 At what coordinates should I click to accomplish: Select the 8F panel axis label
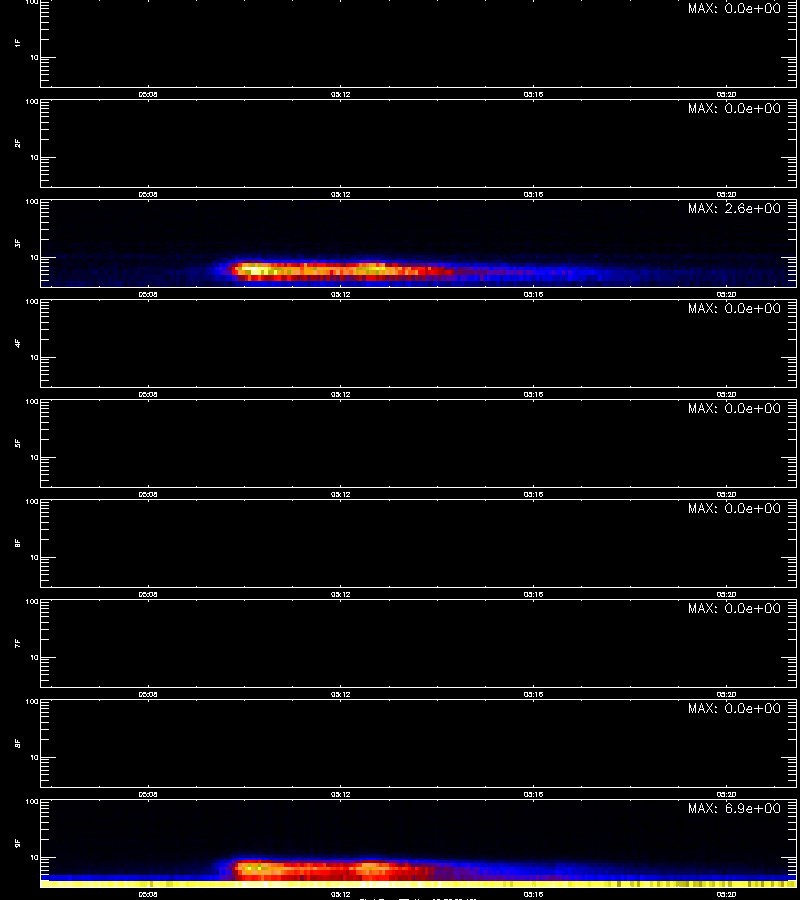(x=18, y=743)
